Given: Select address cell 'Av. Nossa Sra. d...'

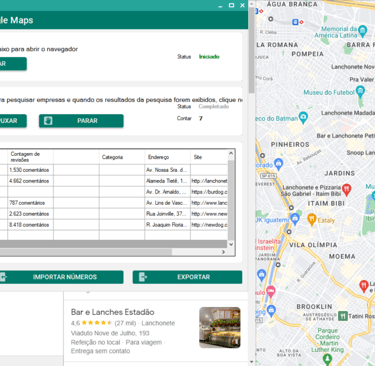Looking at the screenshot, I should coord(167,170).
